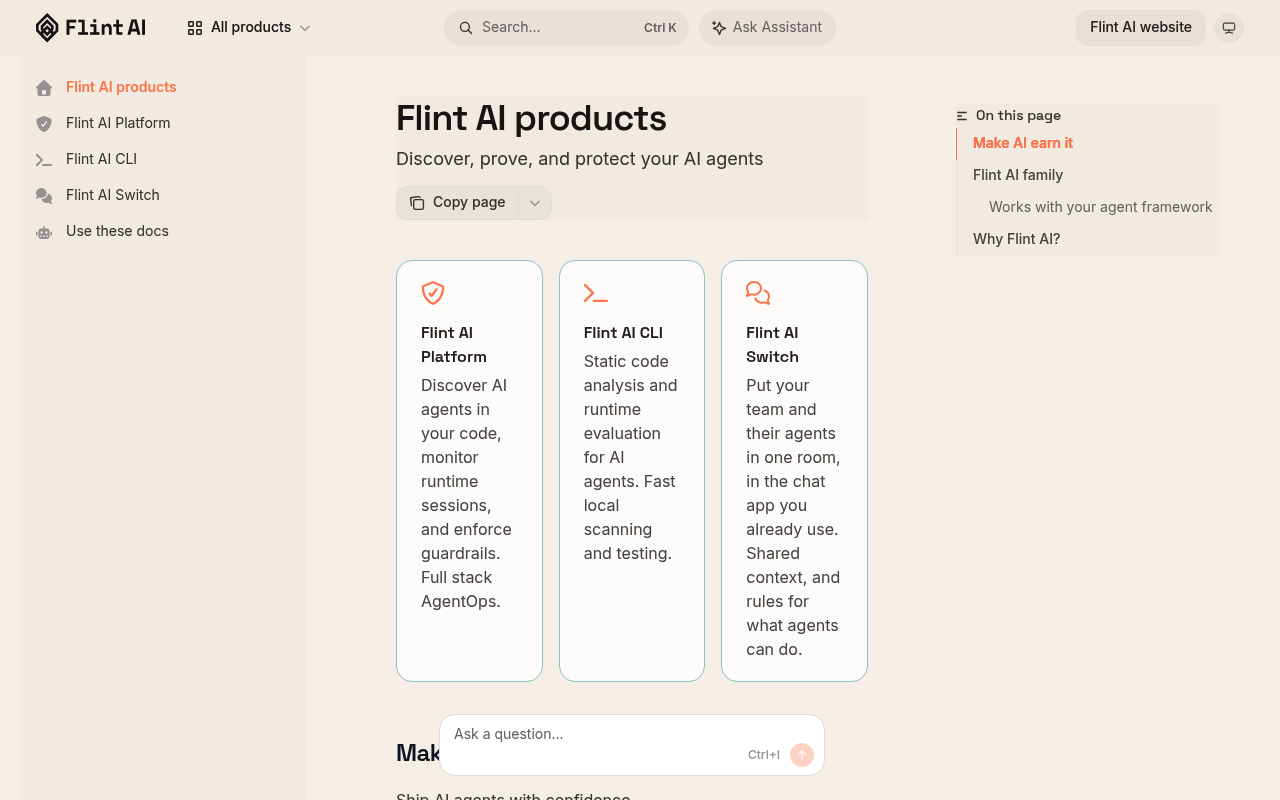Screen dimensions: 1280x800
Task: Open the Ask Assistant button
Action: pos(767,28)
